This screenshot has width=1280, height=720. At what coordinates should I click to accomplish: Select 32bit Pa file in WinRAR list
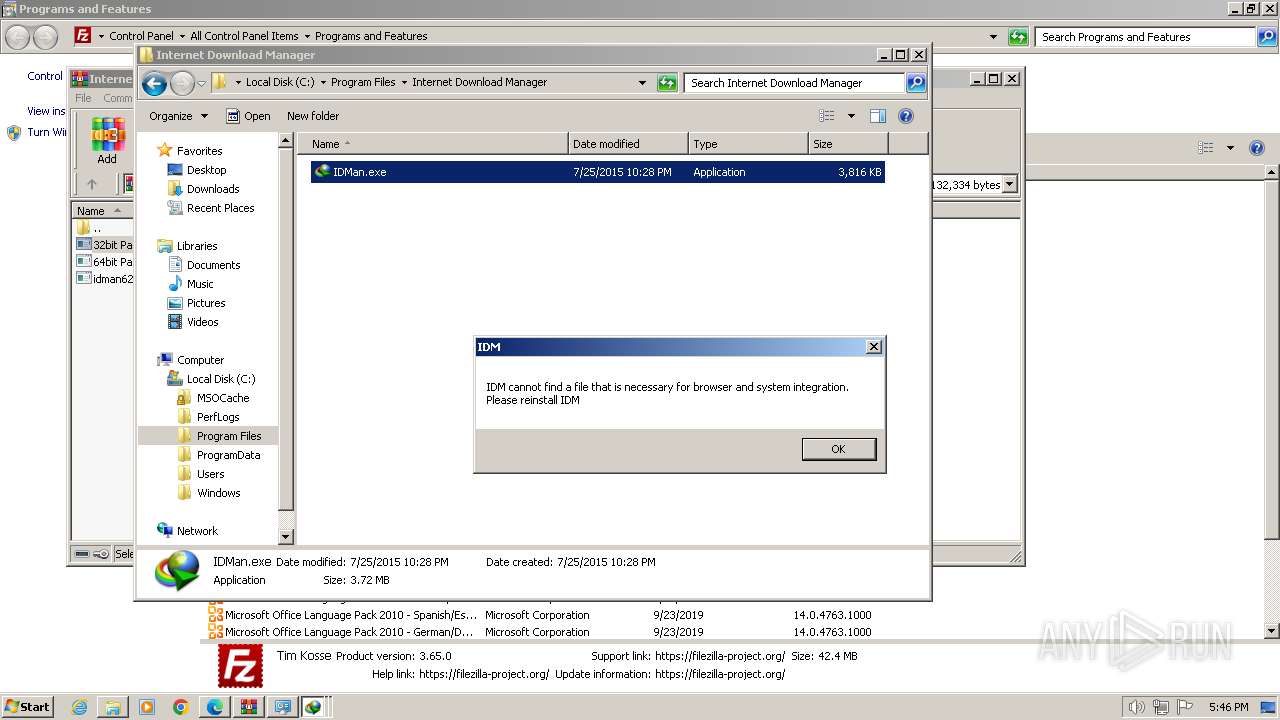(105, 245)
